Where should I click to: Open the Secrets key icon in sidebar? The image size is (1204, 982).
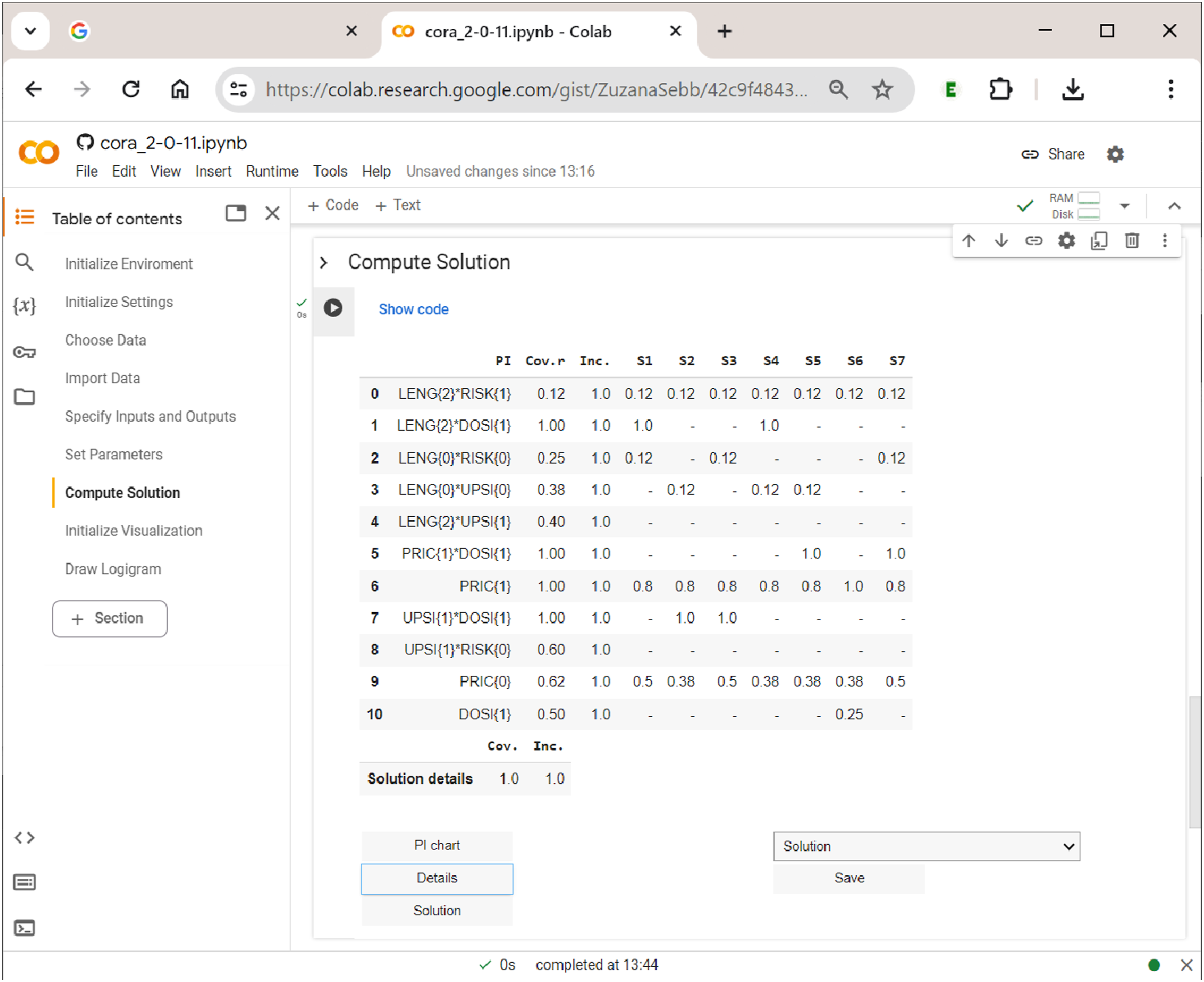(24, 352)
